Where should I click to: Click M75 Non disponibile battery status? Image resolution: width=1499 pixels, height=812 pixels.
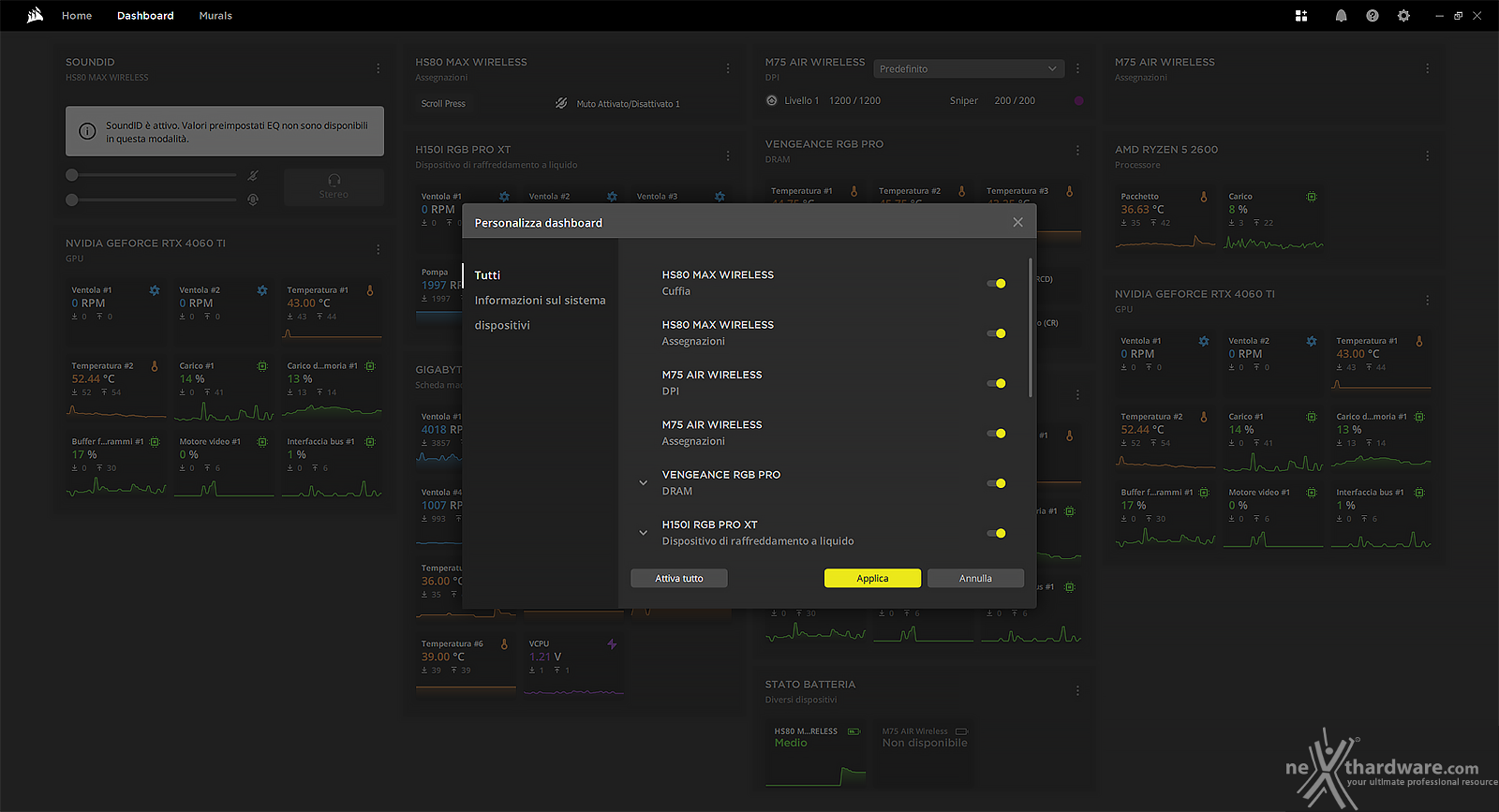click(925, 743)
